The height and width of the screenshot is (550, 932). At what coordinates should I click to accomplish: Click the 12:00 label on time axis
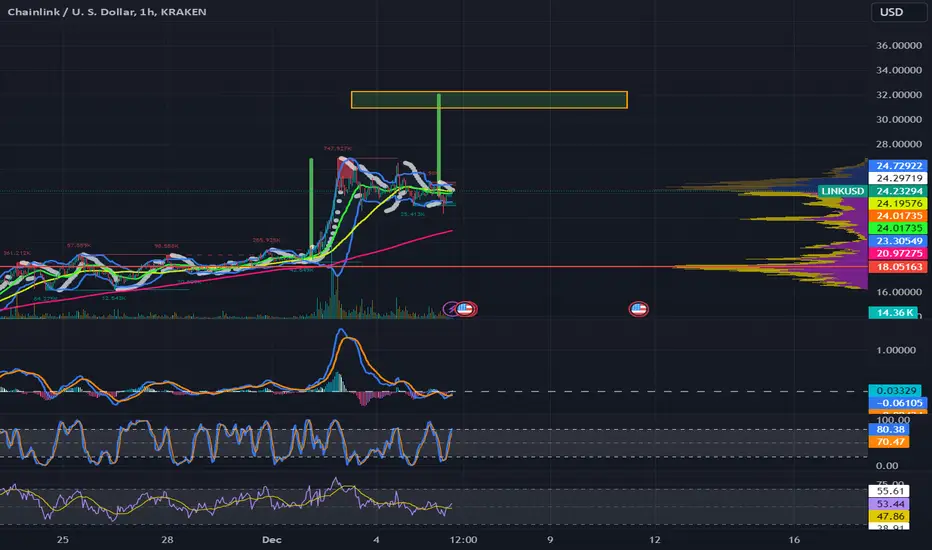coord(464,540)
